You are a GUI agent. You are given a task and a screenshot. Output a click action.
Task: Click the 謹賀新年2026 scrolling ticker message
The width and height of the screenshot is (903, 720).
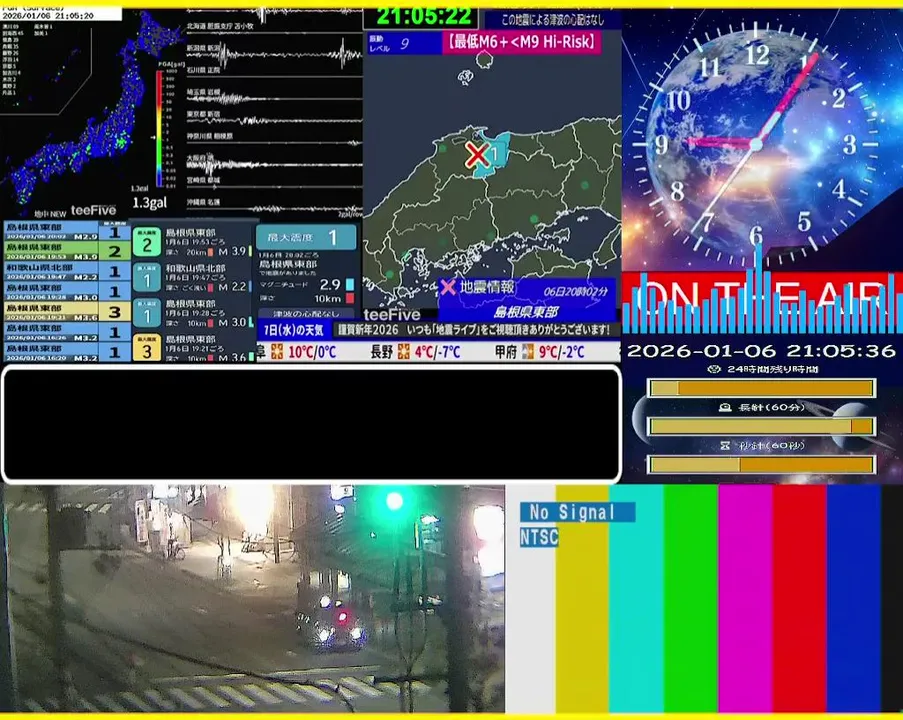pos(473,330)
